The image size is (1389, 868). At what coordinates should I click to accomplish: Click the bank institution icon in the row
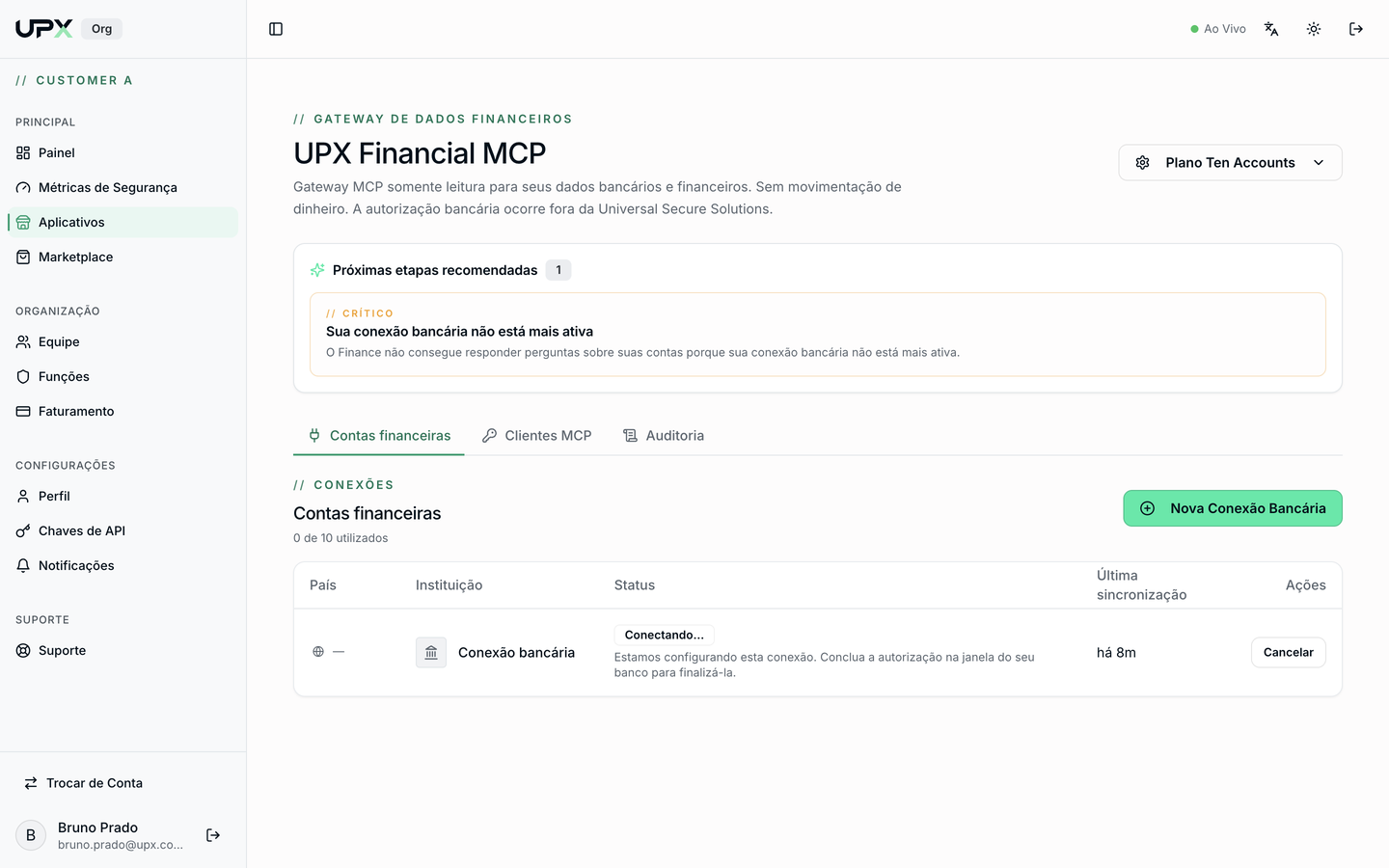(x=431, y=653)
